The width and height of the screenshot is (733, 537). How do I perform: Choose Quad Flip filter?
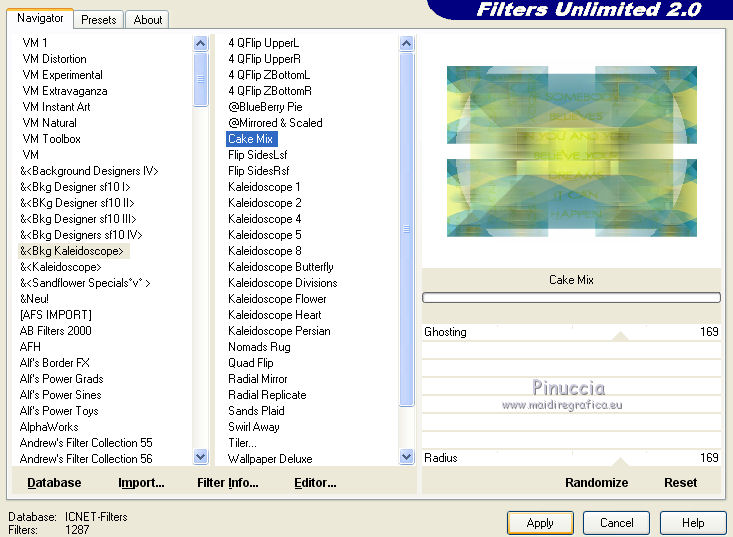click(x=251, y=363)
